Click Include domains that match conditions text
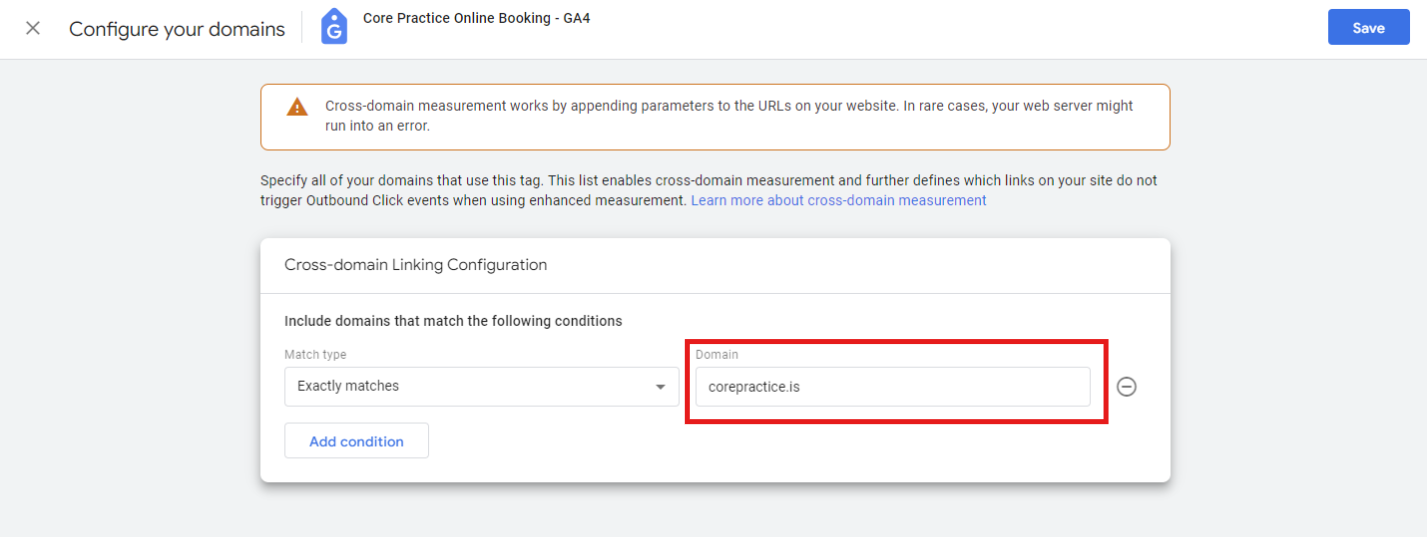 [453, 321]
